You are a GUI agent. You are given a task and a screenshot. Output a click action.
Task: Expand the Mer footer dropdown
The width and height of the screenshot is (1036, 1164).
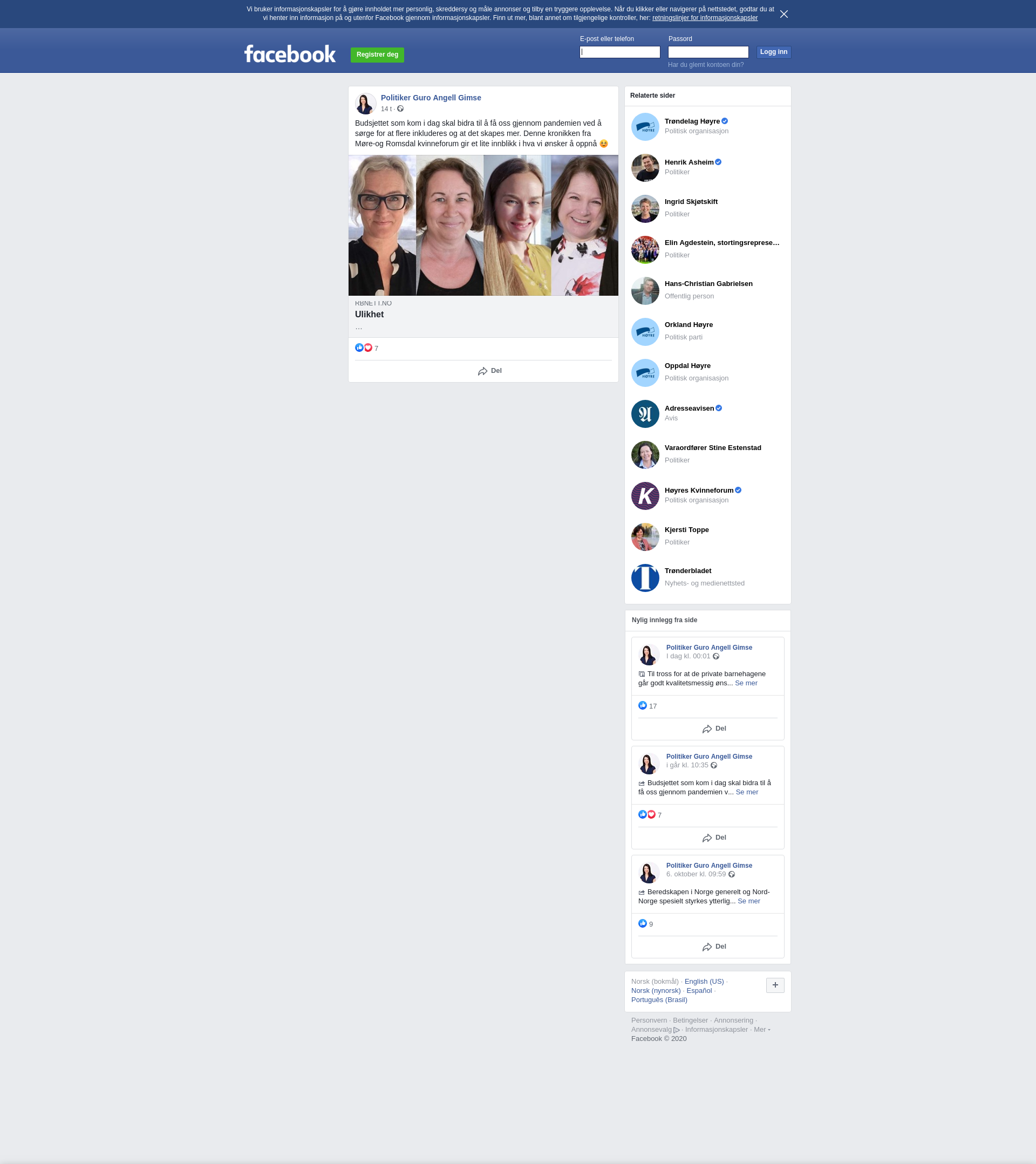(761, 1029)
